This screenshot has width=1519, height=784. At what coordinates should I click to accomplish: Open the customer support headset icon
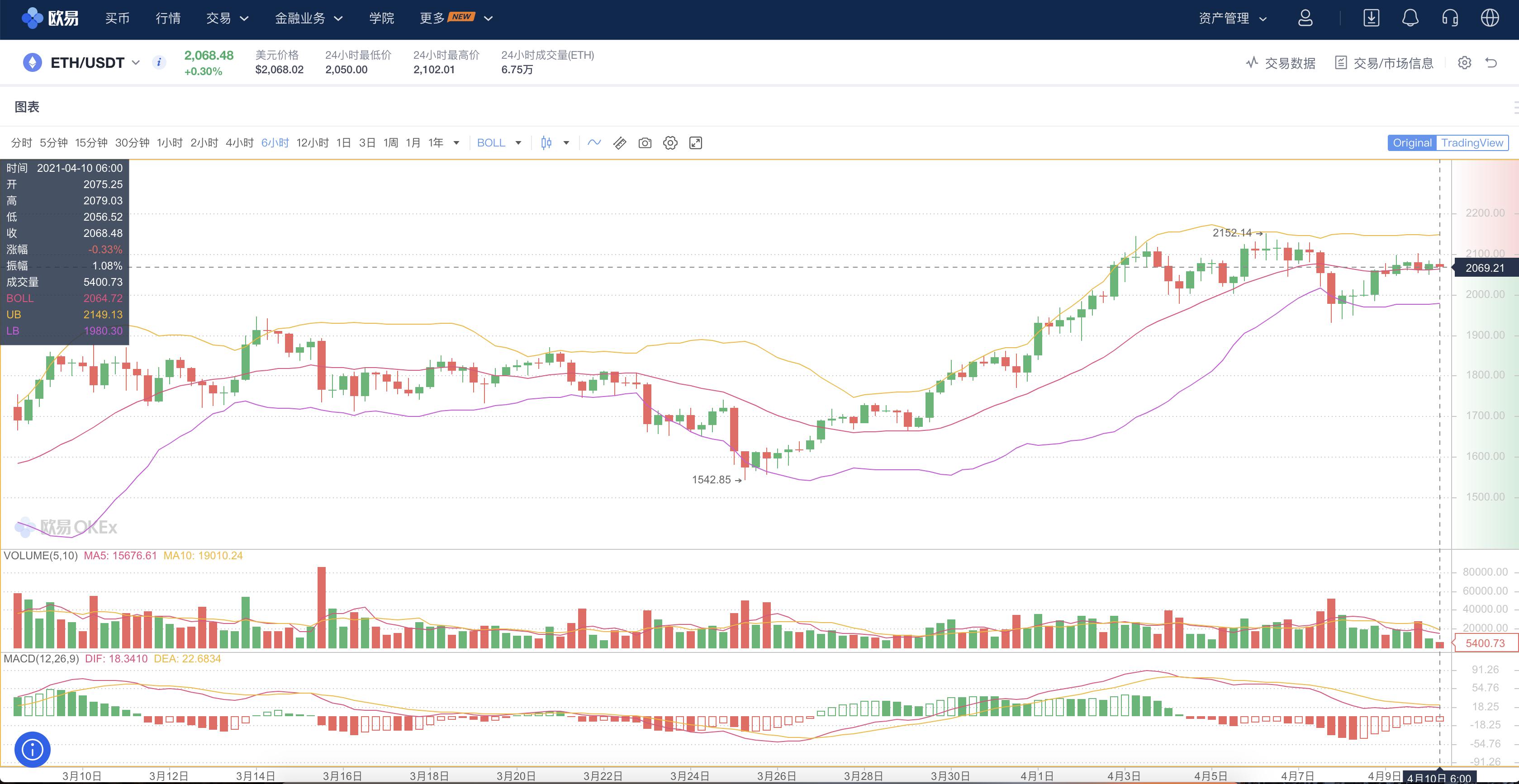coord(1450,18)
